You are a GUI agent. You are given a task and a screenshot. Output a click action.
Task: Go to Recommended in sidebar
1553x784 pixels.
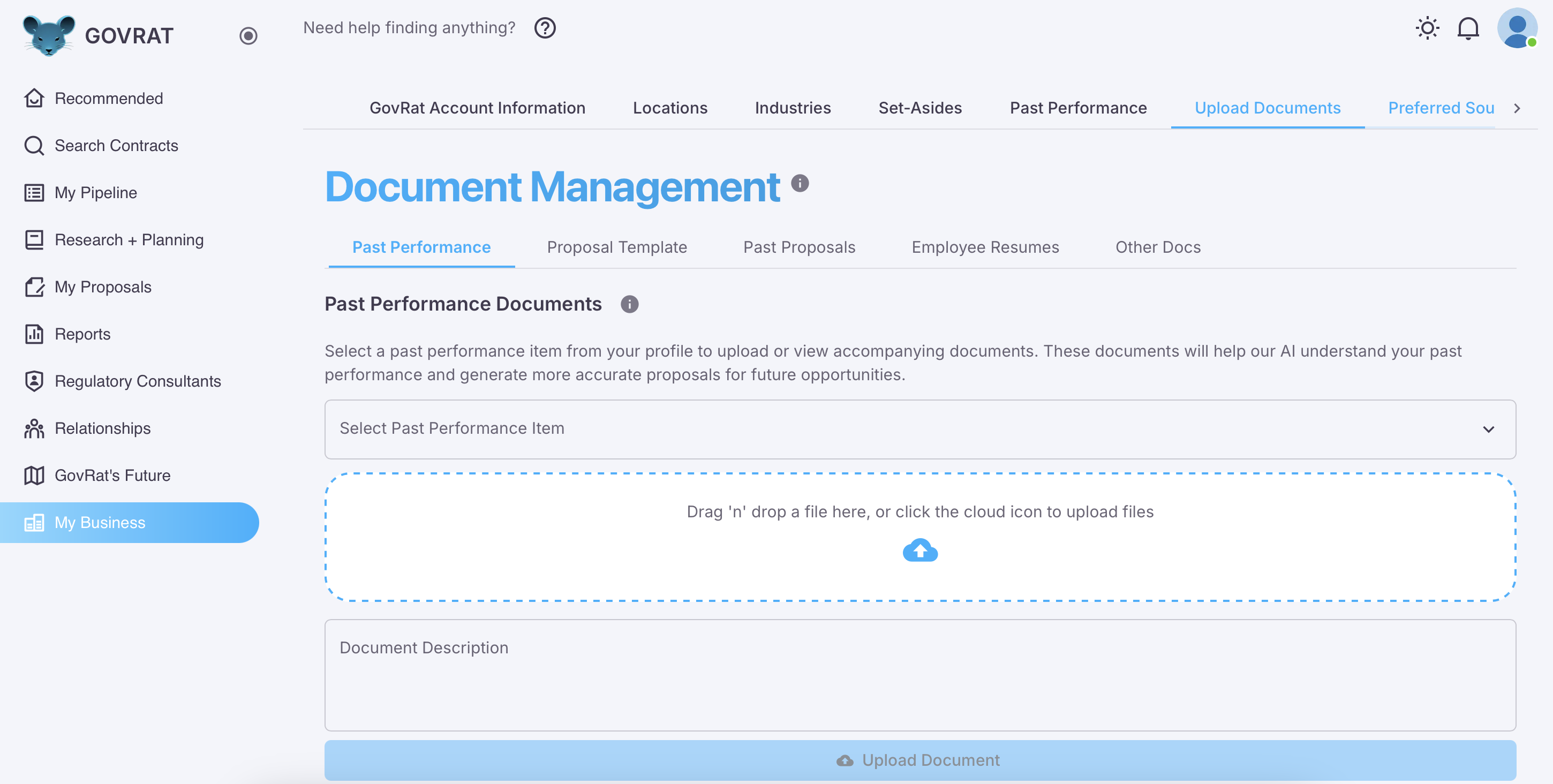[x=130, y=97]
